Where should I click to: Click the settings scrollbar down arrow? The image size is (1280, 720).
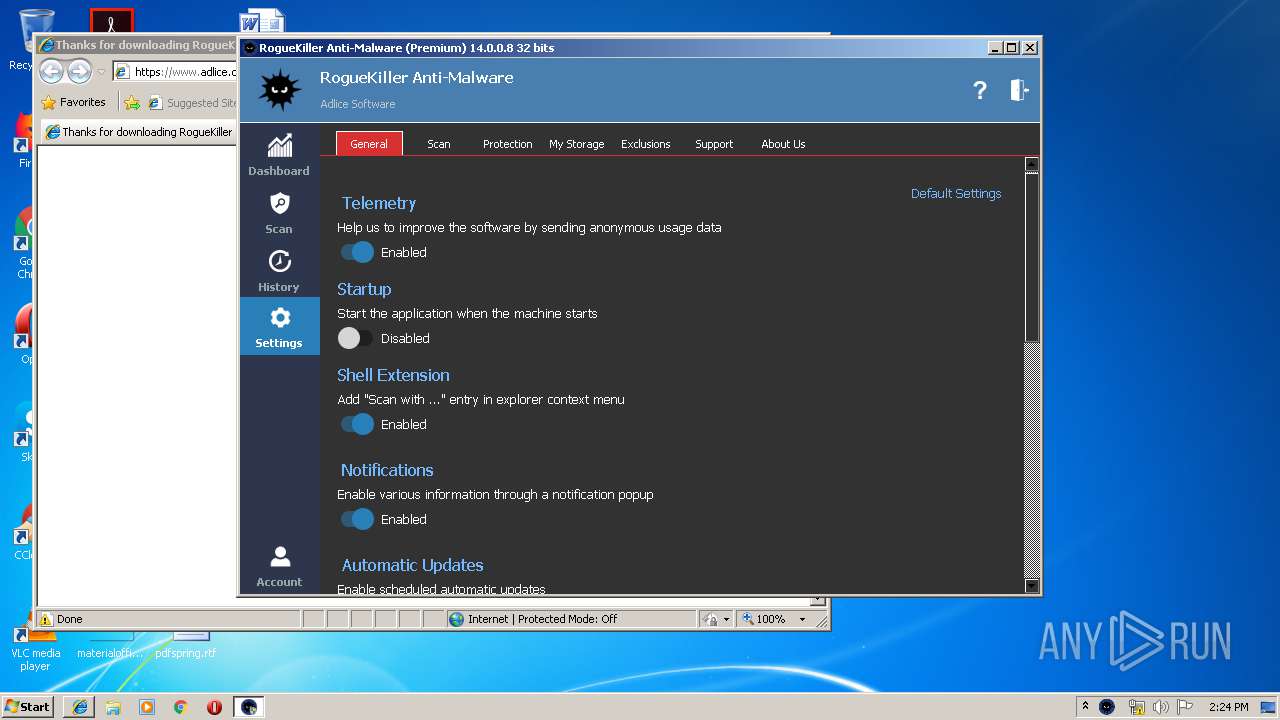[1032, 586]
